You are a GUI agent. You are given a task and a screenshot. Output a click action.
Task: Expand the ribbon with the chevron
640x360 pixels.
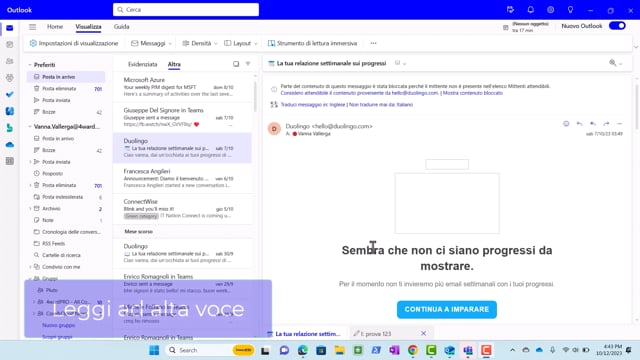pos(636,47)
